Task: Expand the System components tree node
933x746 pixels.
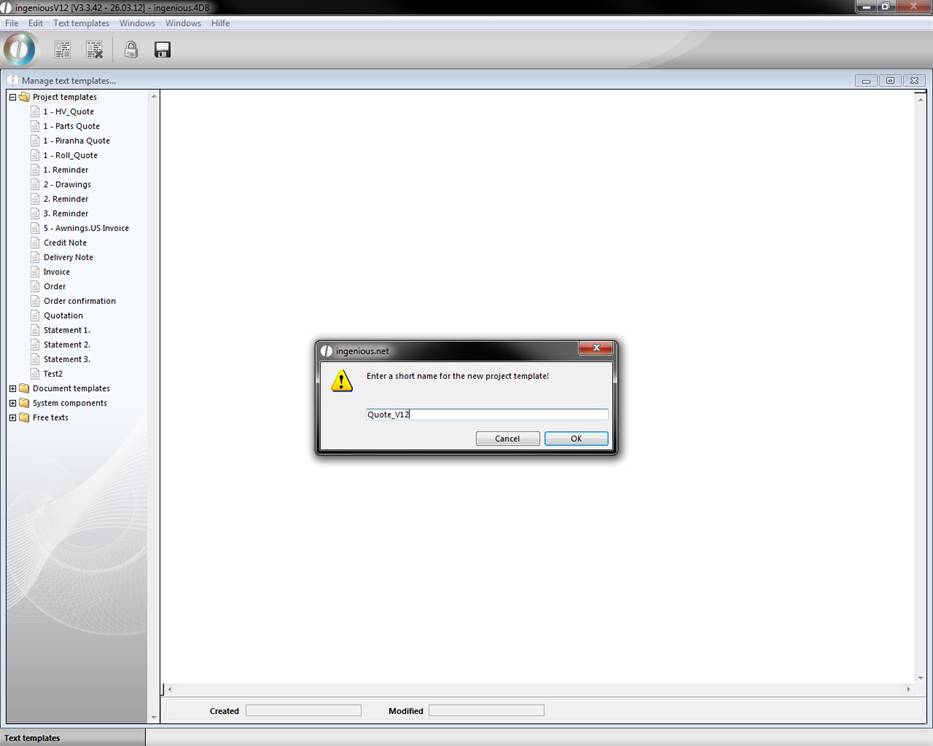Action: click(x=12, y=403)
